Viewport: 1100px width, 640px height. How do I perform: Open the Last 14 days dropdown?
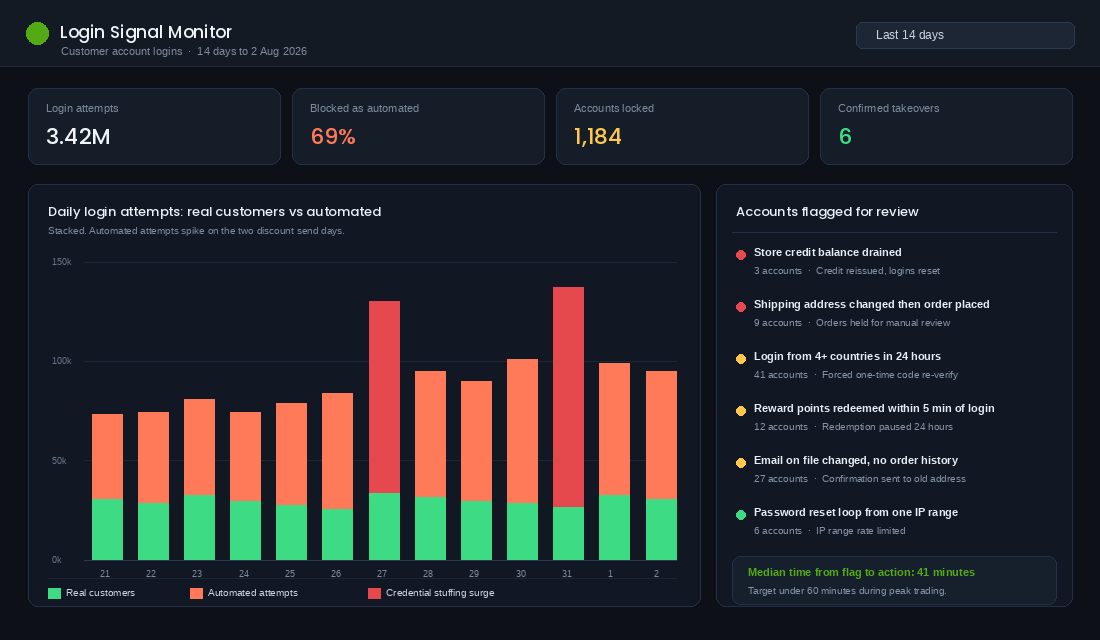coord(965,35)
